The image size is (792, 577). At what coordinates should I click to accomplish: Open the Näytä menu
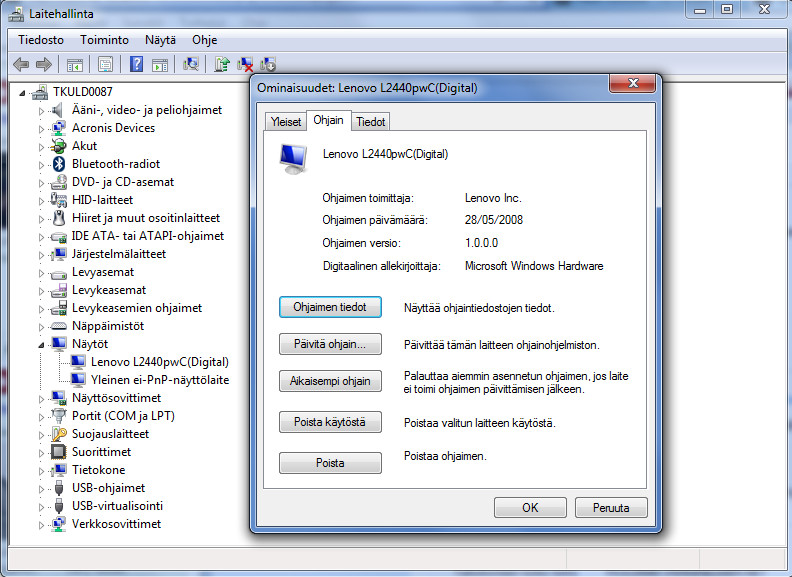click(161, 40)
